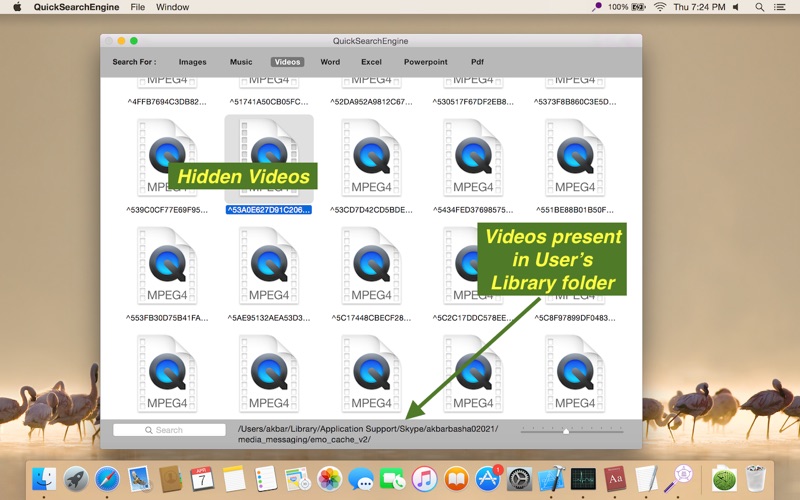The height and width of the screenshot is (500, 800).
Task: Open Spotlight search in menu bar
Action: [x=760, y=7]
